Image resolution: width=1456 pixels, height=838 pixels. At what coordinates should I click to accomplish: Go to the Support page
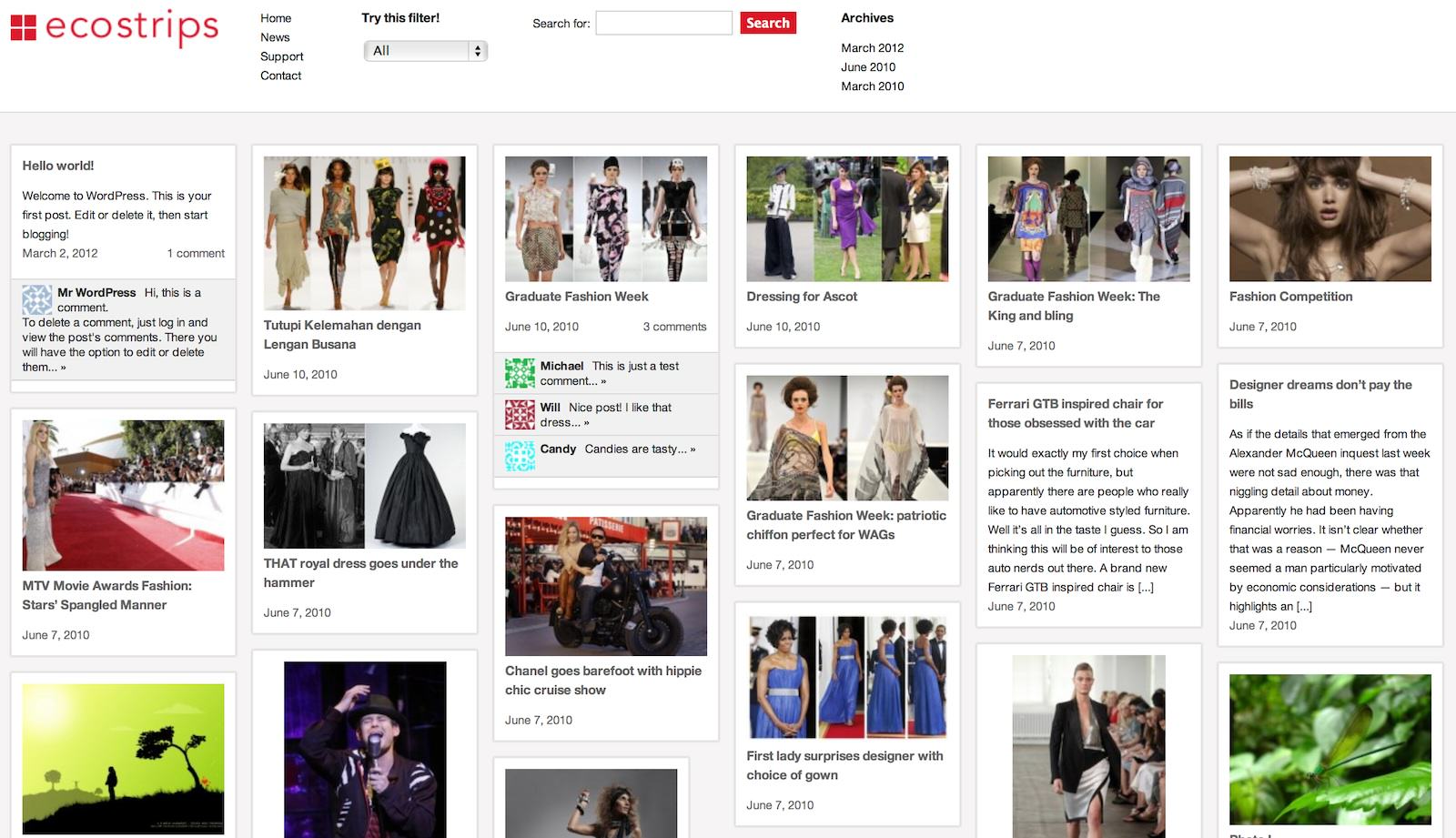coord(281,56)
